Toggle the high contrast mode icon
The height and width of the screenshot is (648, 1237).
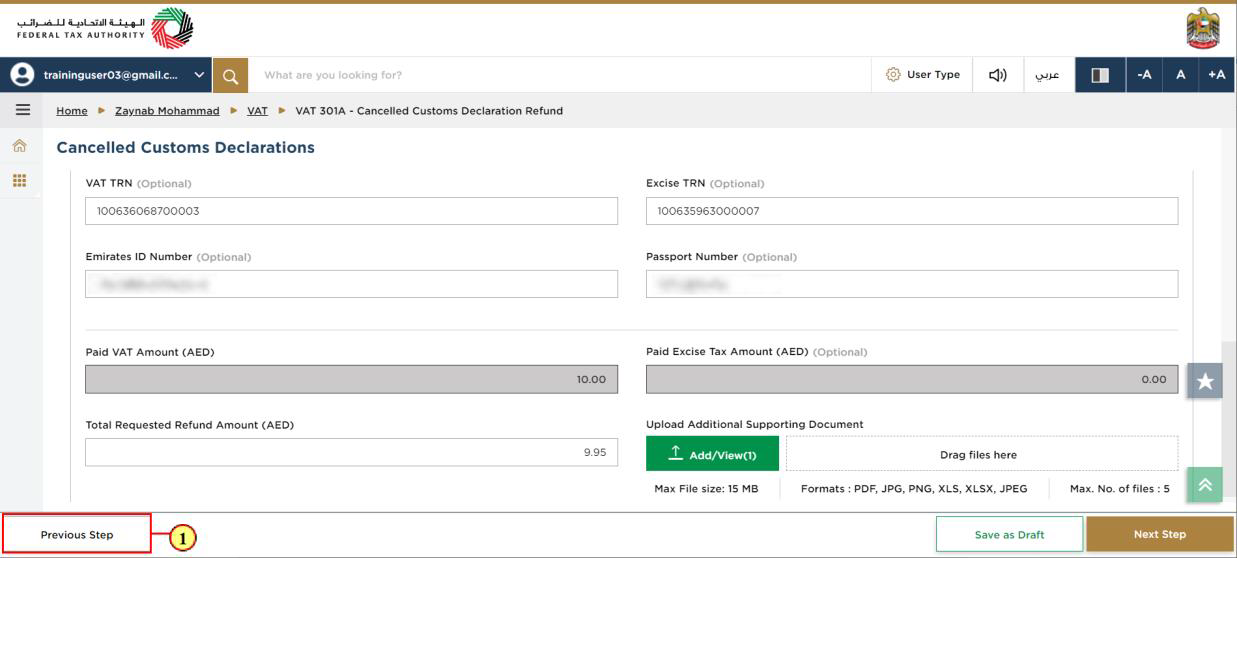click(x=1100, y=75)
